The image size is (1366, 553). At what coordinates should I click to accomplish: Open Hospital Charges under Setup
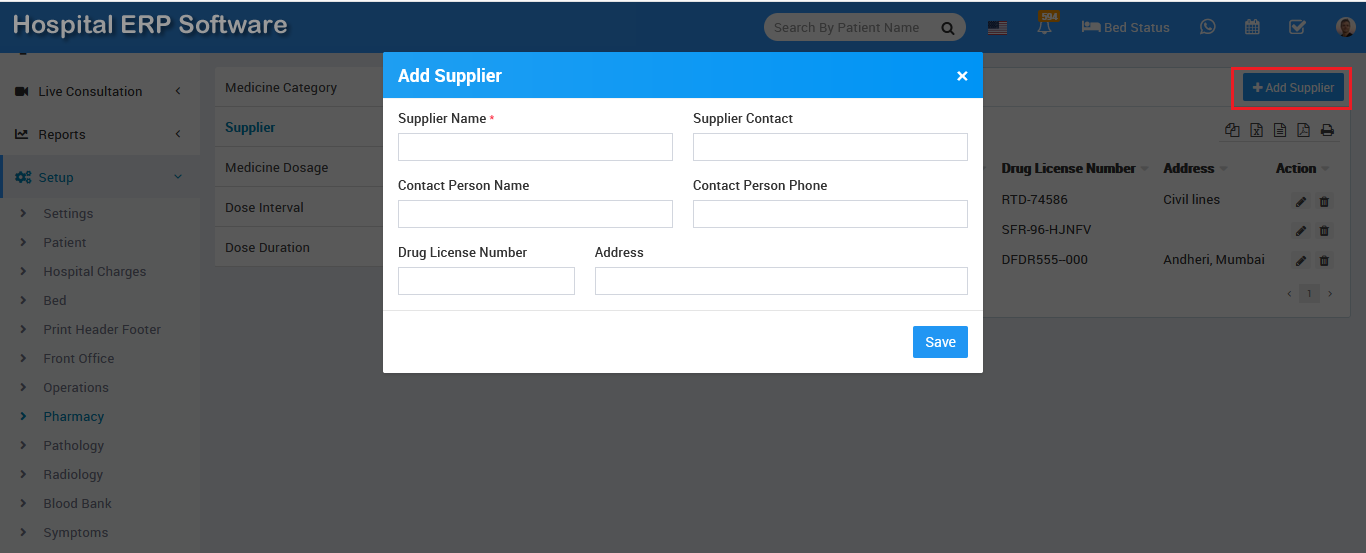pos(95,271)
